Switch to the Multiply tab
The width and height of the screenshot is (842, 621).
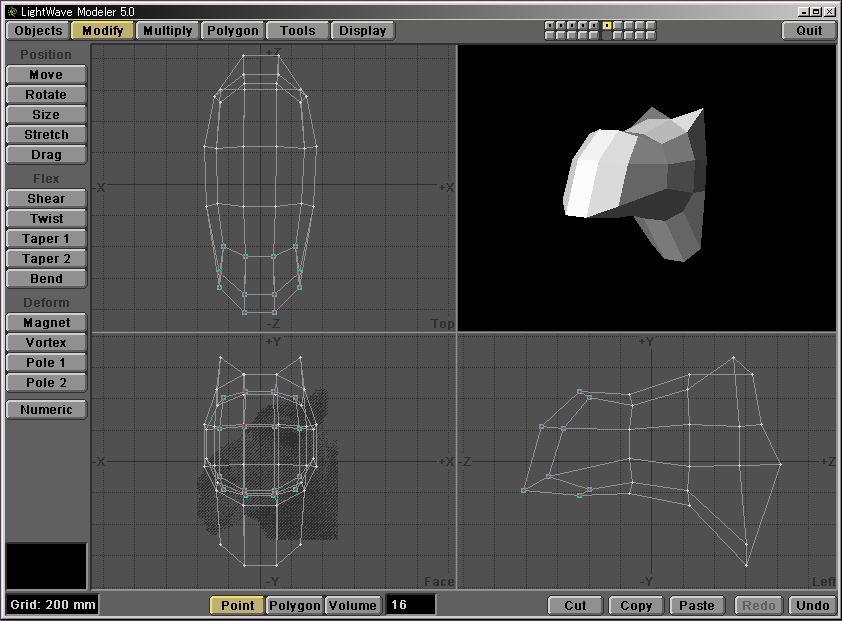(x=167, y=30)
